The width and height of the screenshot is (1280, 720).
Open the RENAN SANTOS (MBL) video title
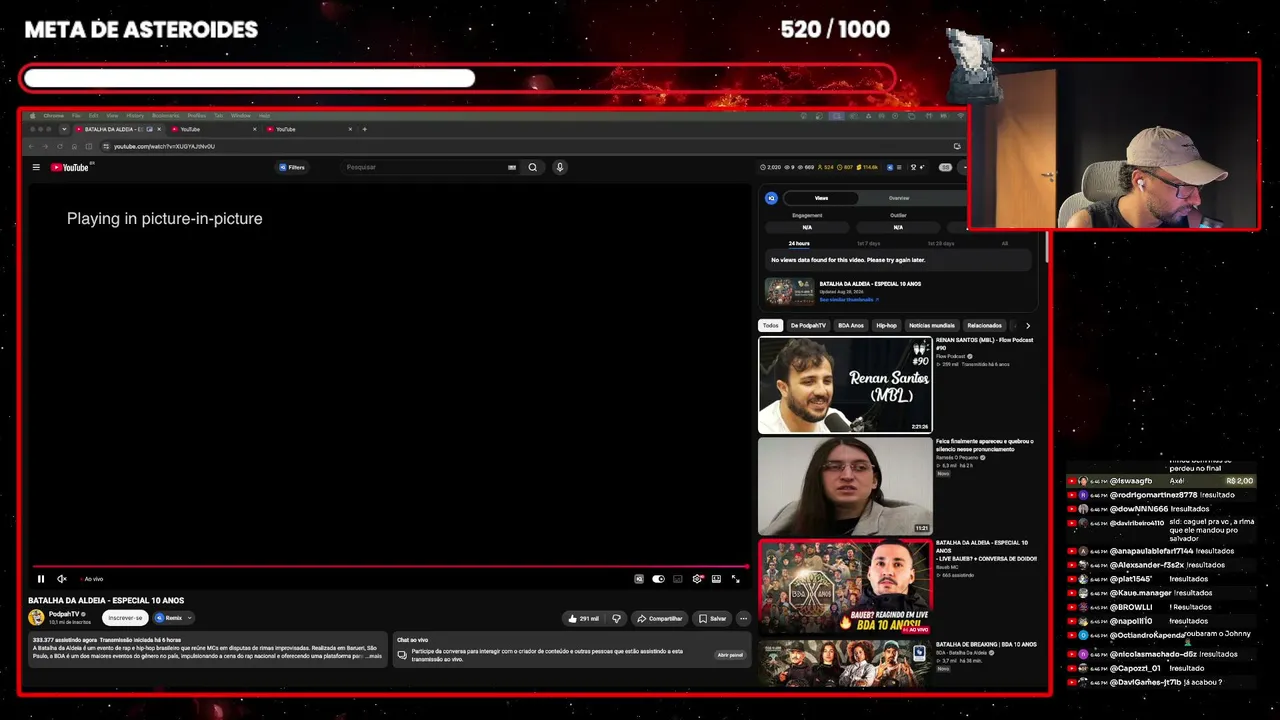click(984, 344)
